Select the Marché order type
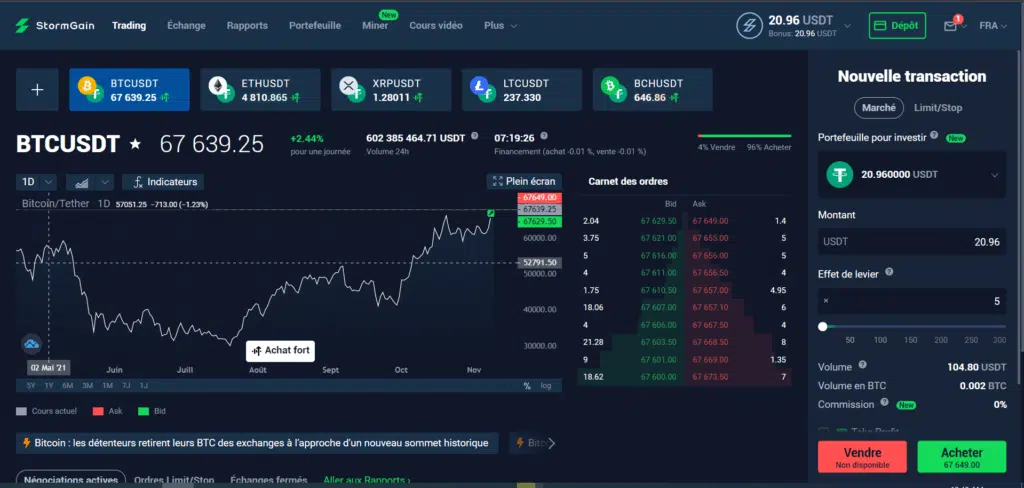This screenshot has height=488, width=1024. pos(879,108)
